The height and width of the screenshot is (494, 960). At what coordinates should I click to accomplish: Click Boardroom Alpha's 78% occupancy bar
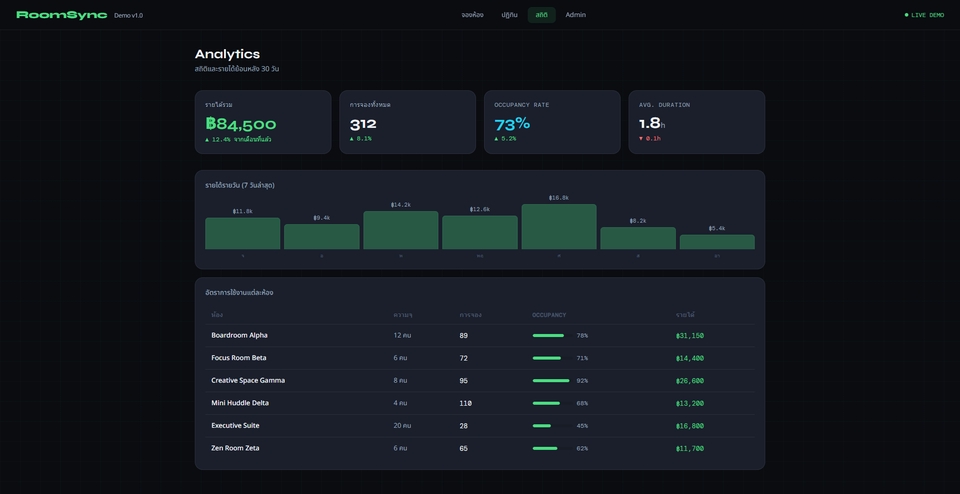(x=552, y=335)
